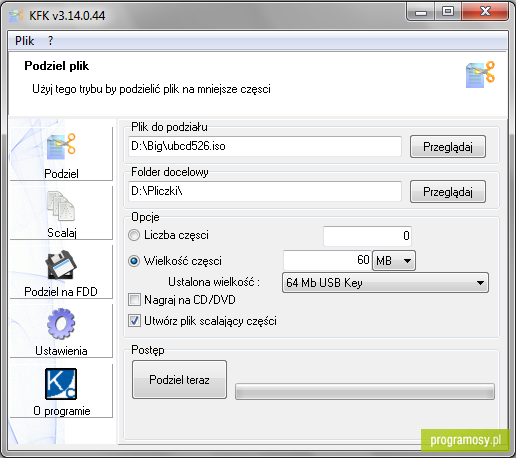Click the Podziel plik heading text
Screen dimensions: 516x458
pos(57,66)
